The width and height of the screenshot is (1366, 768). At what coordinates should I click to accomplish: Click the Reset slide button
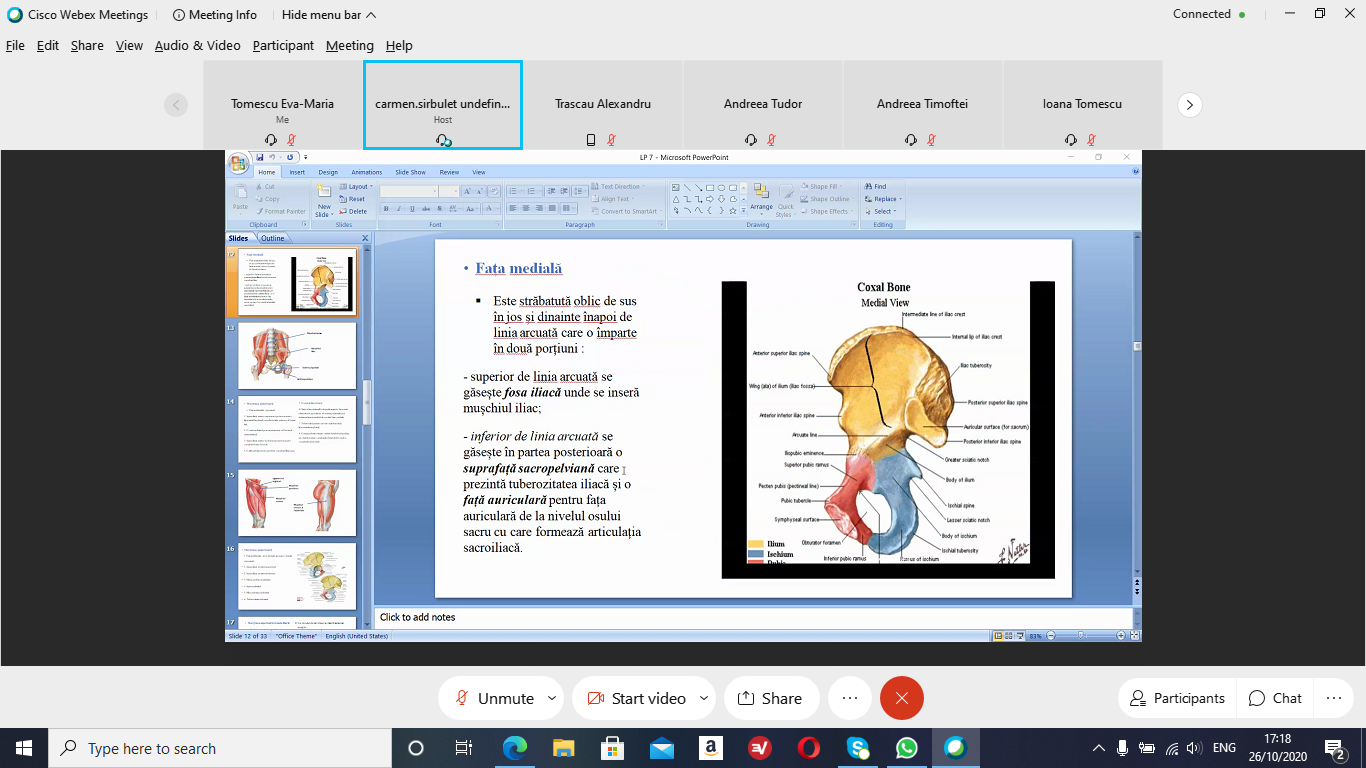click(x=353, y=199)
